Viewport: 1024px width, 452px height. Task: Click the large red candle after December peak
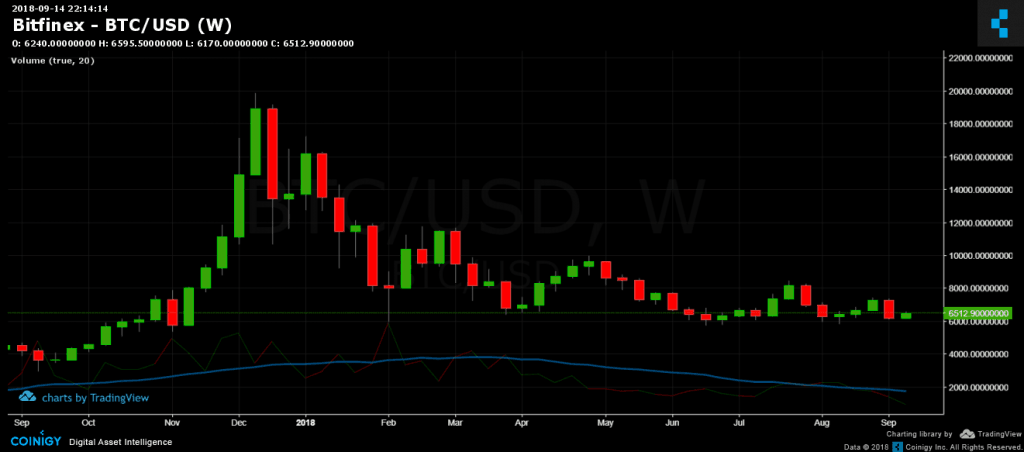click(272, 153)
